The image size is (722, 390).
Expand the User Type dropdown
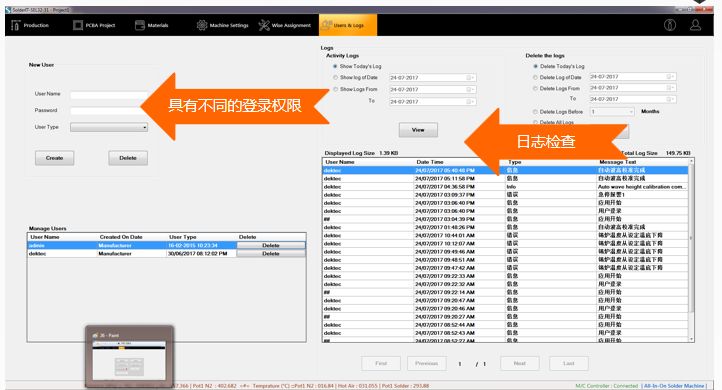click(109, 127)
